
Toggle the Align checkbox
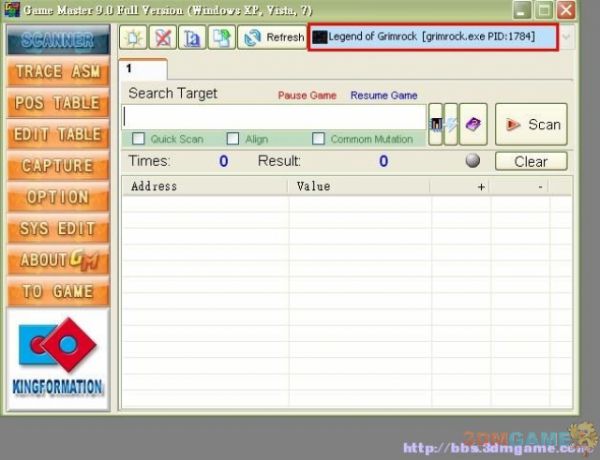[x=233, y=139]
